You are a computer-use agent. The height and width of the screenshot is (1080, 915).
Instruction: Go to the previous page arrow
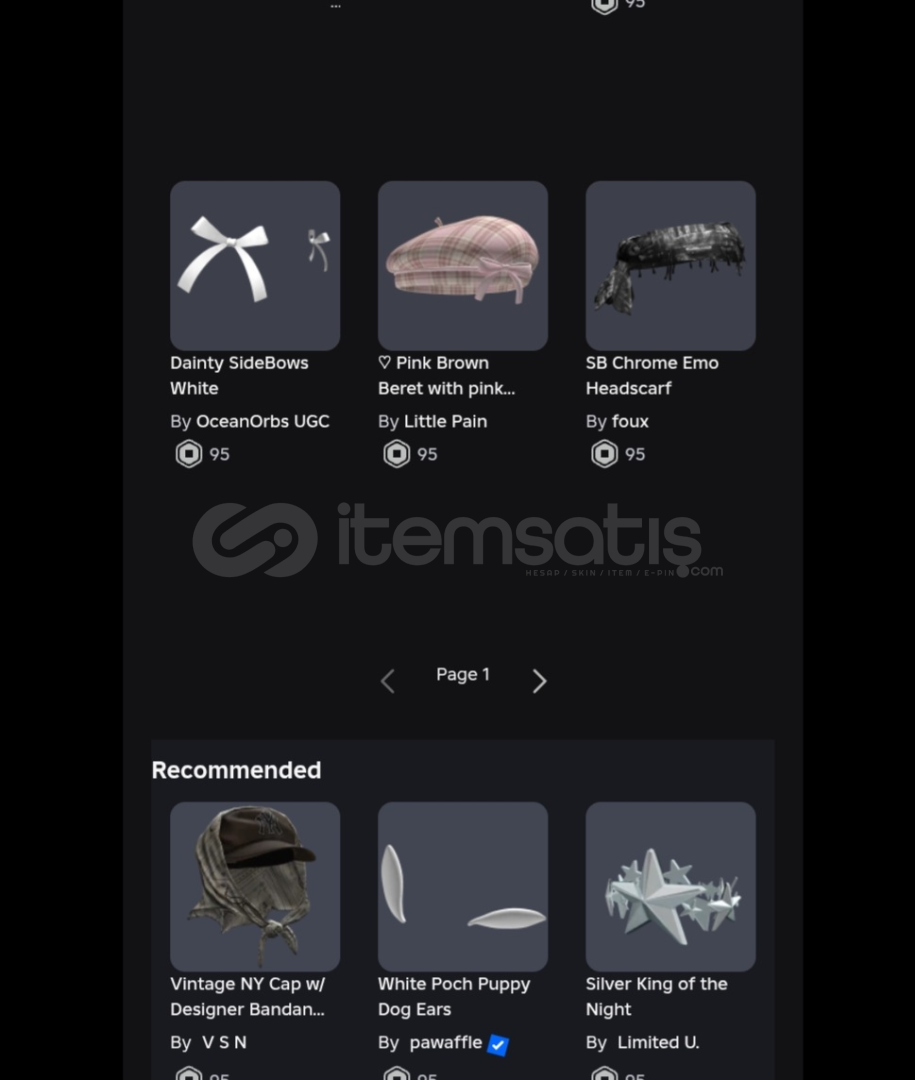[388, 681]
